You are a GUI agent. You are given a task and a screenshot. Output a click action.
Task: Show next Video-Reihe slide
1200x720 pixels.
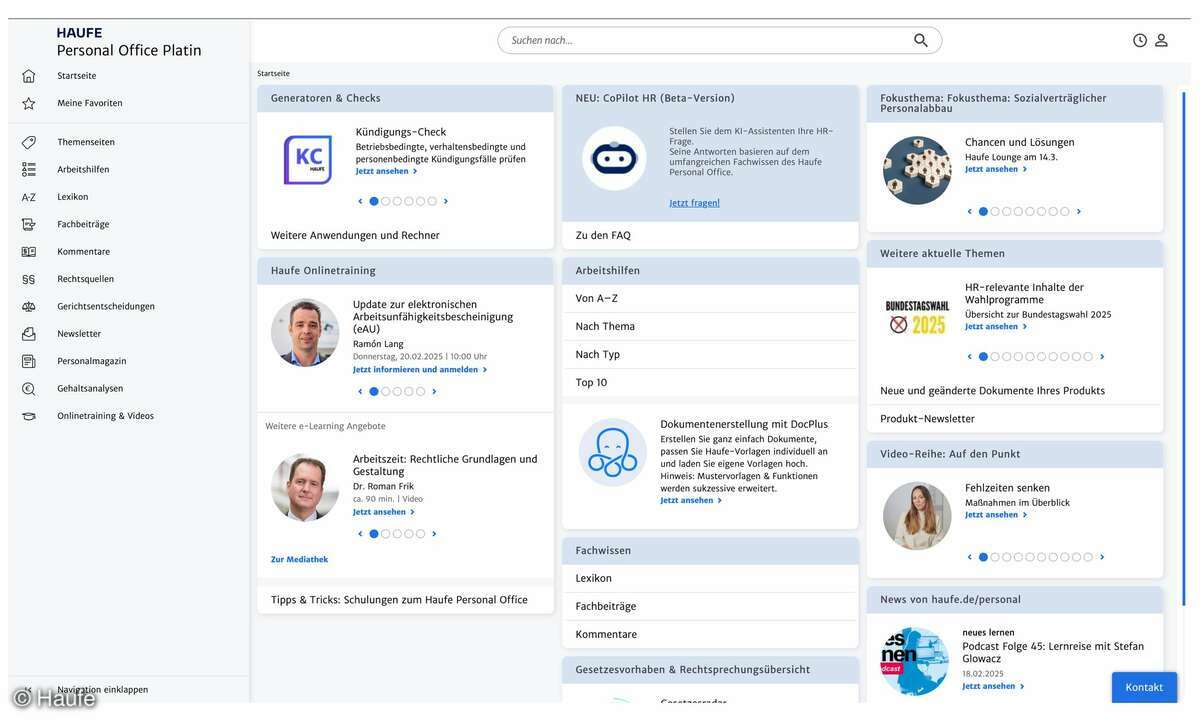pos(1102,557)
